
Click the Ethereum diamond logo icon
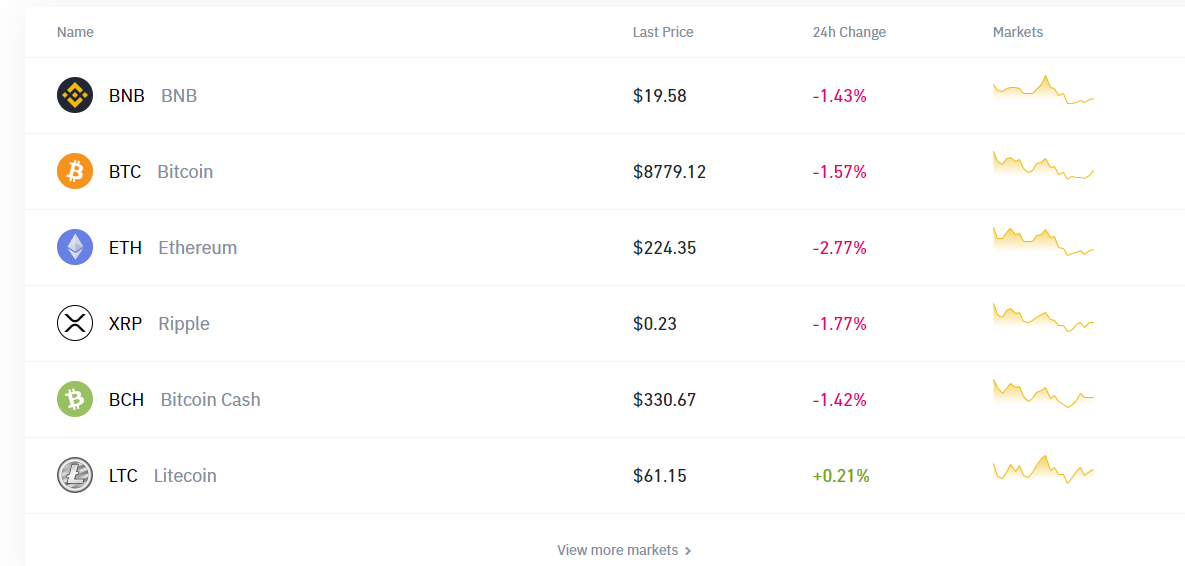[x=75, y=247]
